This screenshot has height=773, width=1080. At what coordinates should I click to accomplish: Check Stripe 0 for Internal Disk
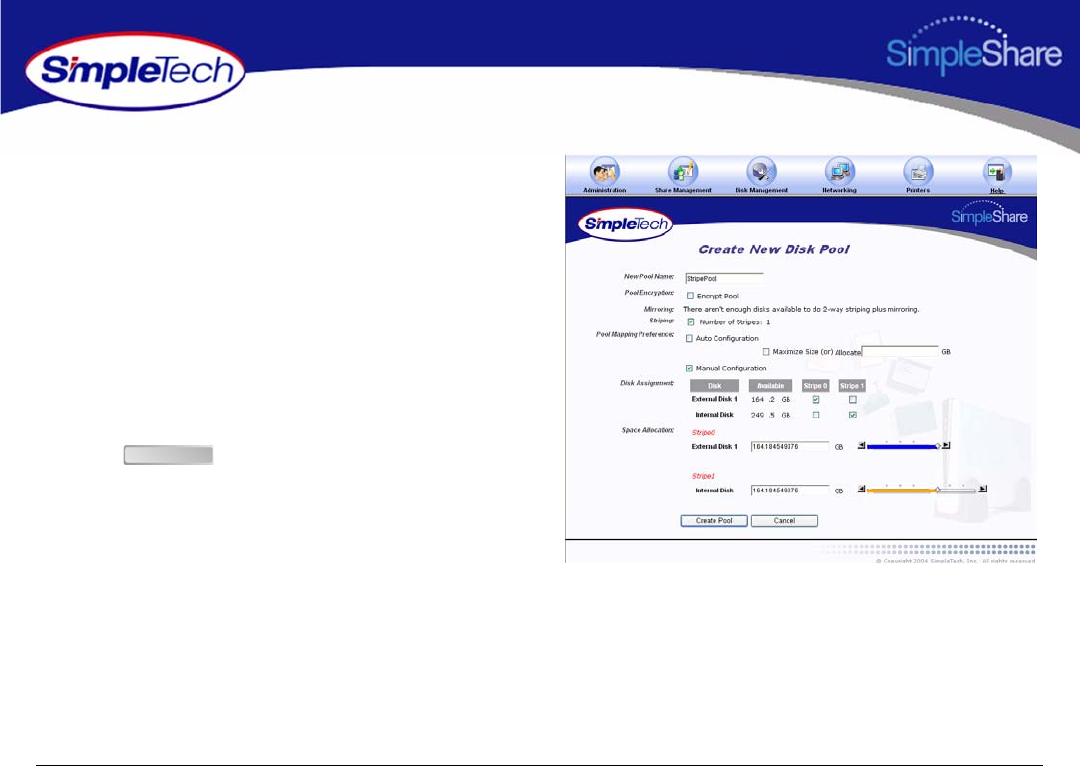[x=816, y=415]
